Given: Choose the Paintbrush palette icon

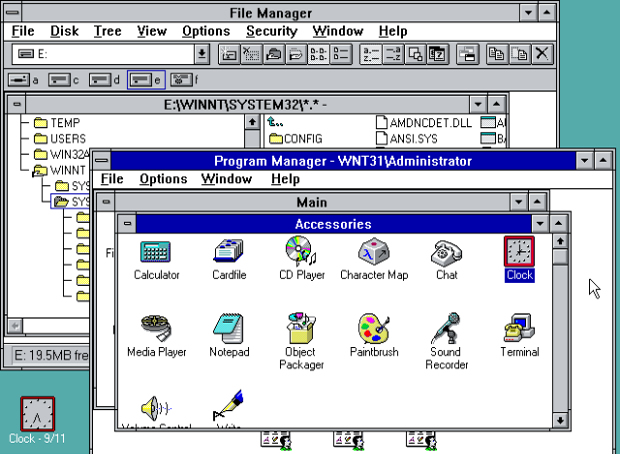Looking at the screenshot, I should 374,328.
